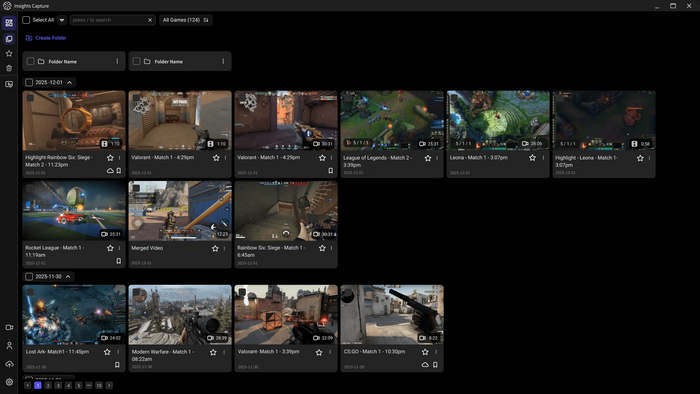The width and height of the screenshot is (700, 394).
Task: Star the Valorant 3:39pm clip
Action: [319, 353]
